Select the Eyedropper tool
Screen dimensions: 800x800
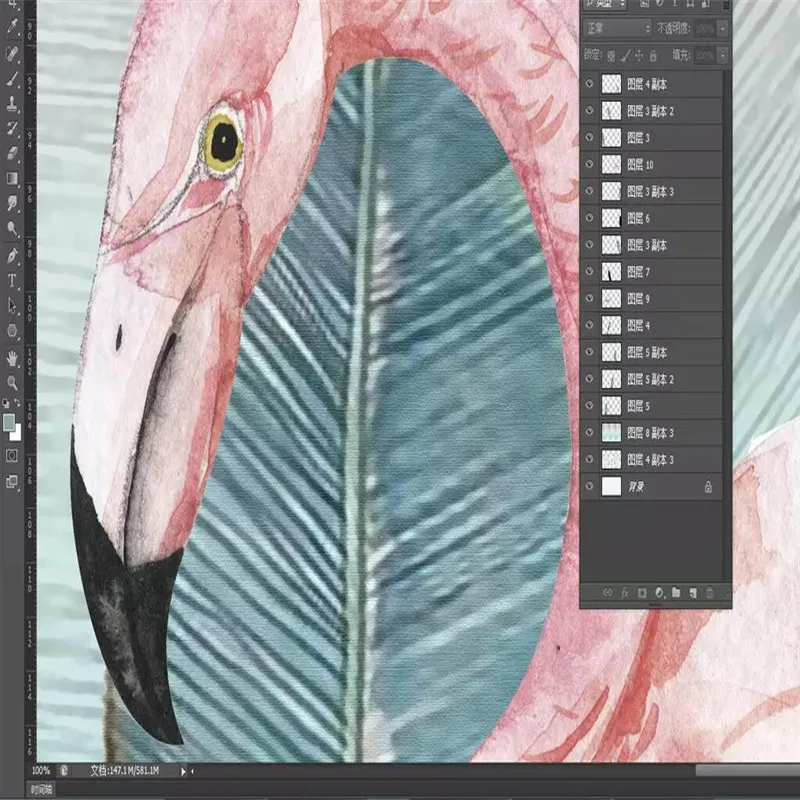click(x=12, y=26)
